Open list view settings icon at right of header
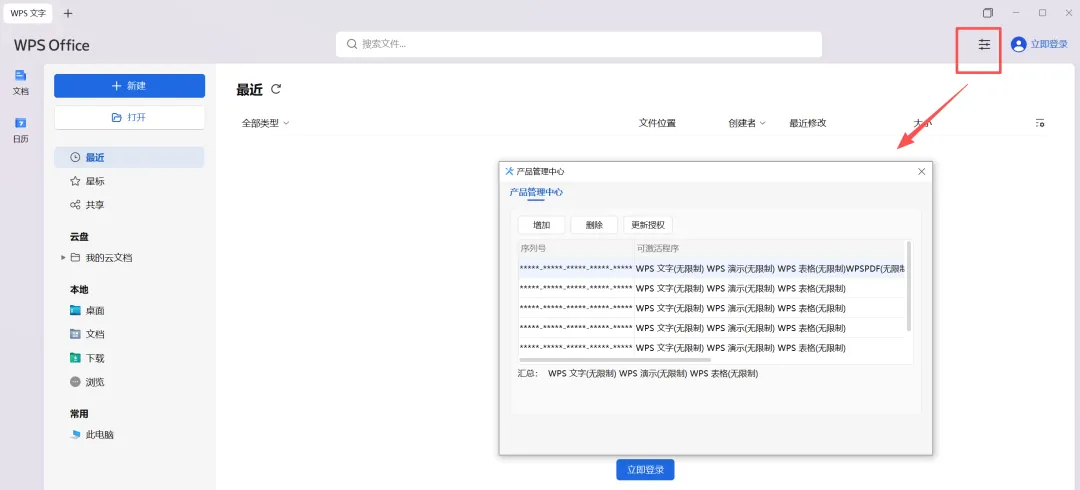This screenshot has height=490, width=1080. (1040, 123)
